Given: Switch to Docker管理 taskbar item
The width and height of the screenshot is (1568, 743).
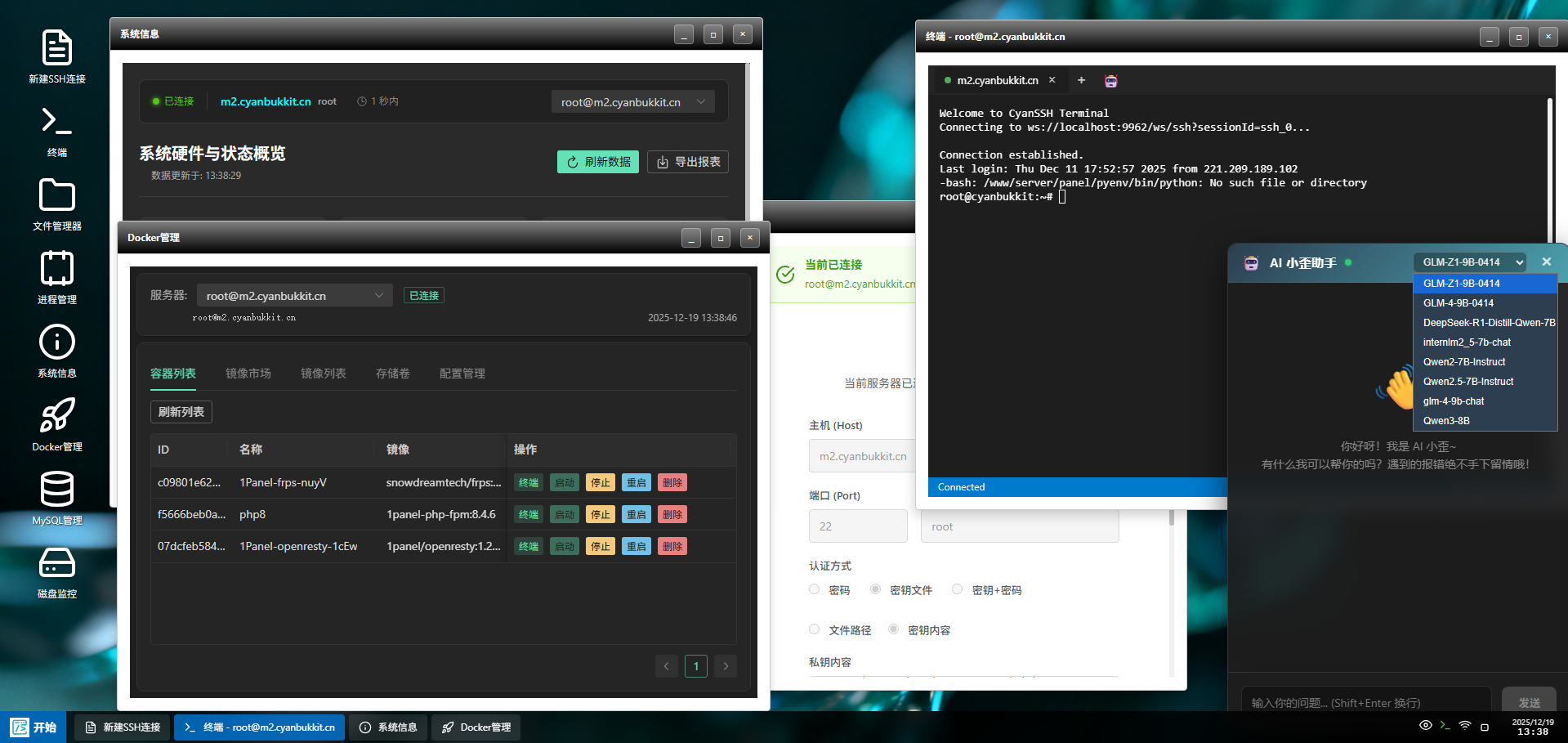Looking at the screenshot, I should coord(476,727).
